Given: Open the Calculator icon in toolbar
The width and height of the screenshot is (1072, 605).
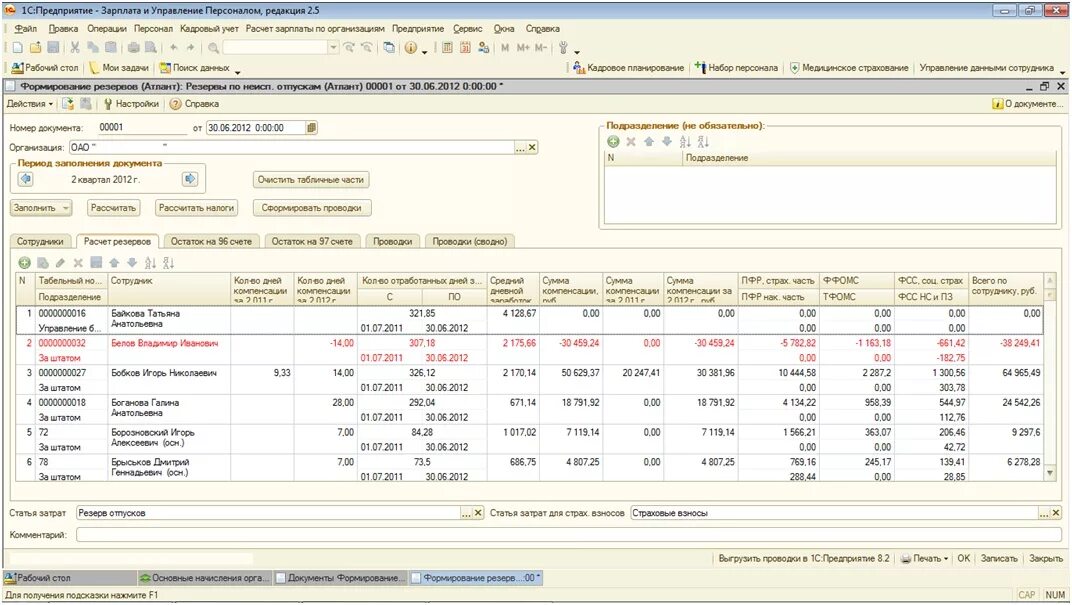Looking at the screenshot, I should tap(447, 48).
